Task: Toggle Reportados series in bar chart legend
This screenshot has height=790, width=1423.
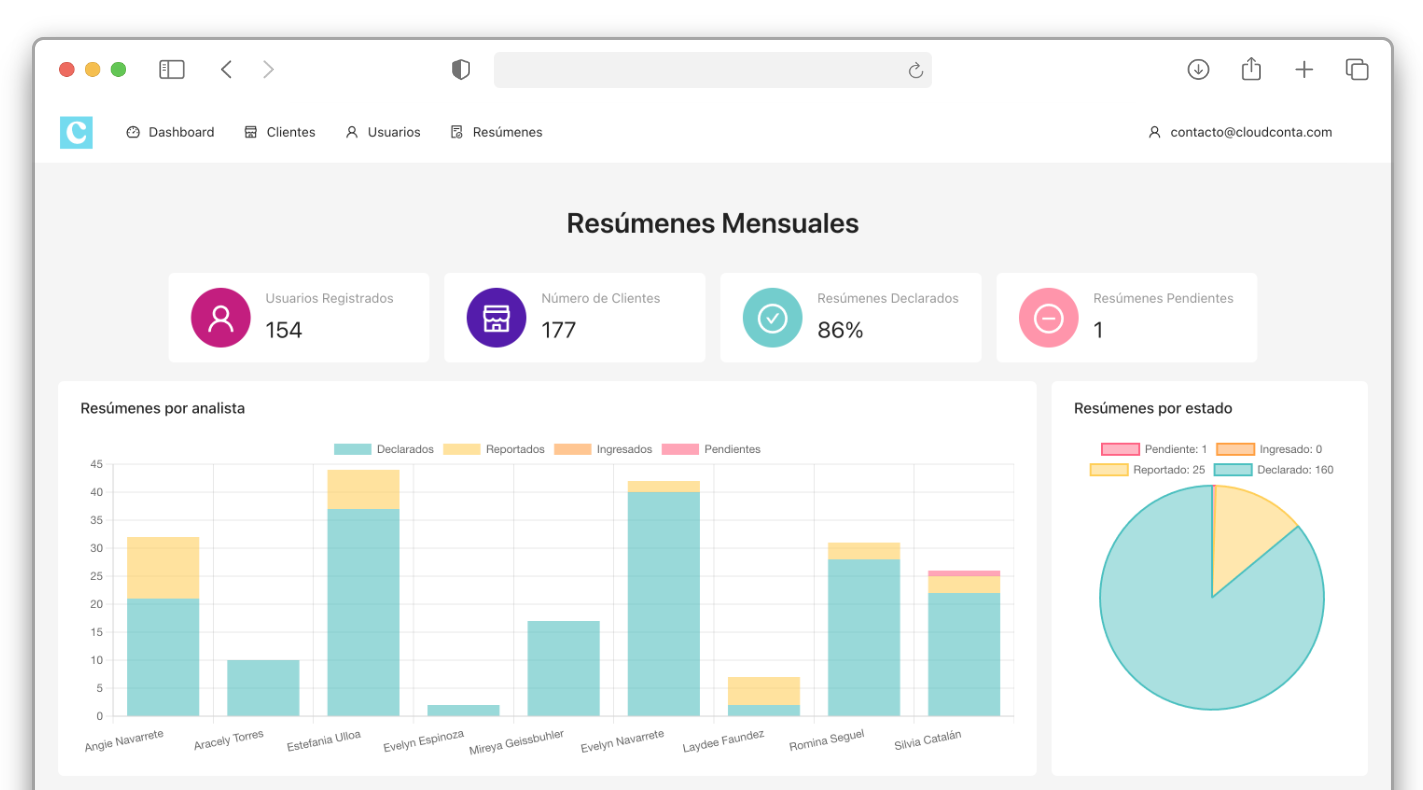Action: [x=494, y=450]
